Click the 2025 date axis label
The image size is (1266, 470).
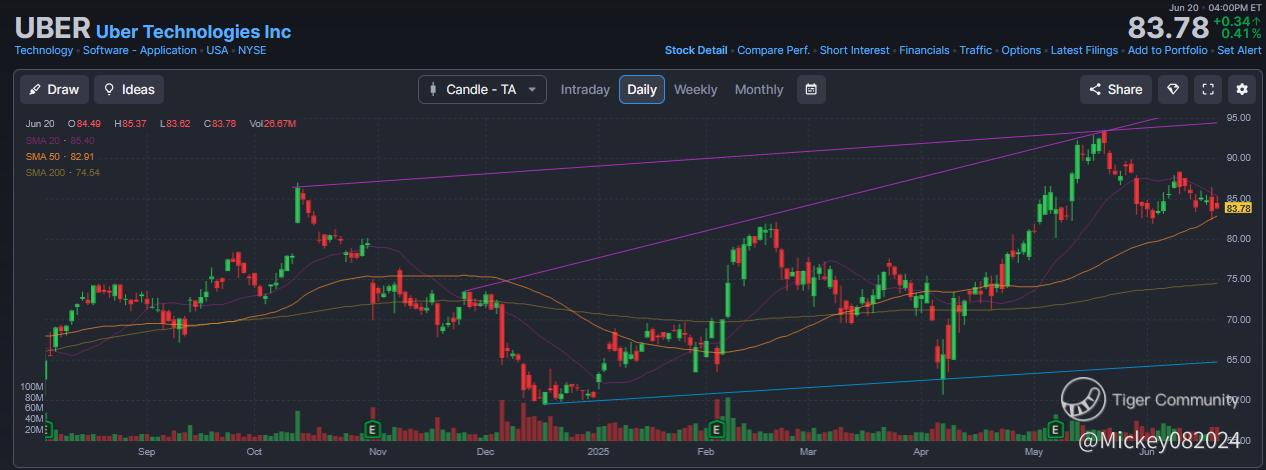point(598,452)
